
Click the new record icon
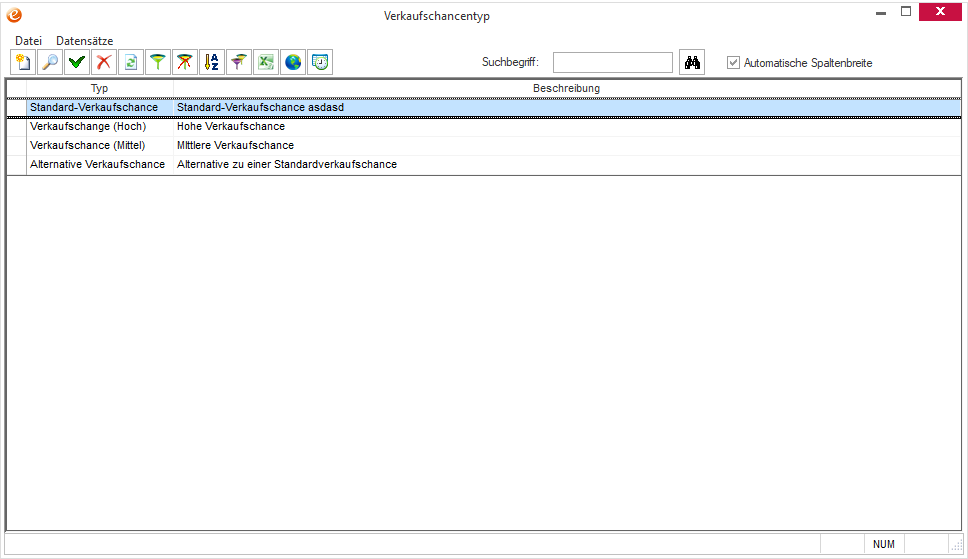pyautogui.click(x=23, y=62)
